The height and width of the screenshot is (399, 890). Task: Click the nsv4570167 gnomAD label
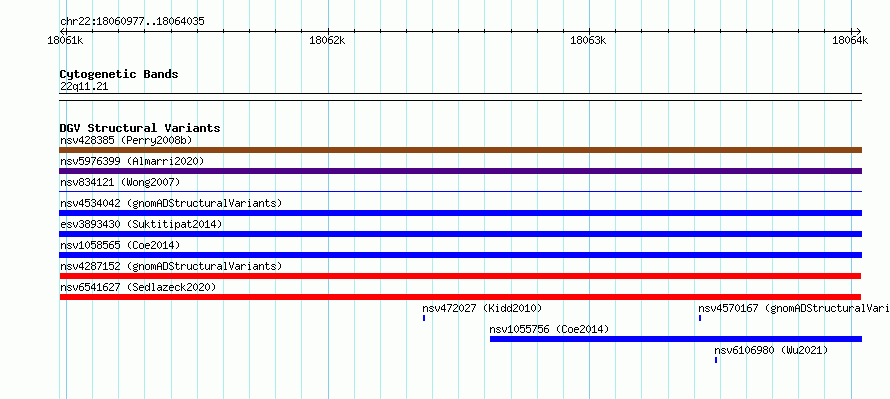click(794, 308)
